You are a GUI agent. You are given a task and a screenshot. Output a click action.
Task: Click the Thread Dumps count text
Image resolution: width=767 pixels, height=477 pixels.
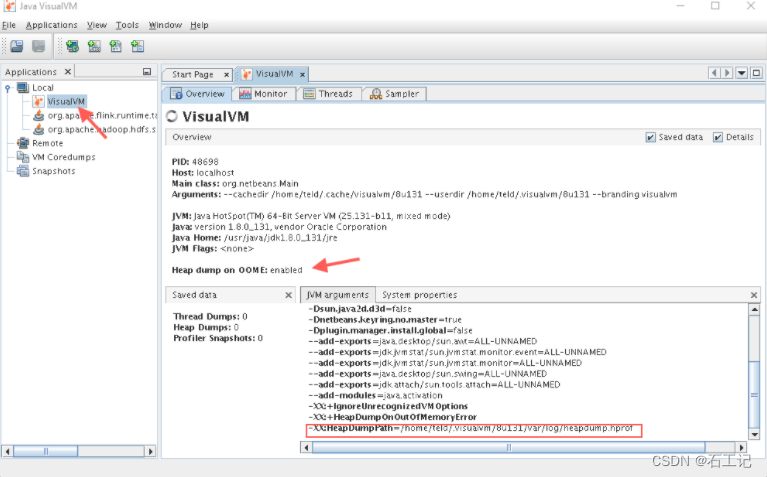click(x=210, y=317)
